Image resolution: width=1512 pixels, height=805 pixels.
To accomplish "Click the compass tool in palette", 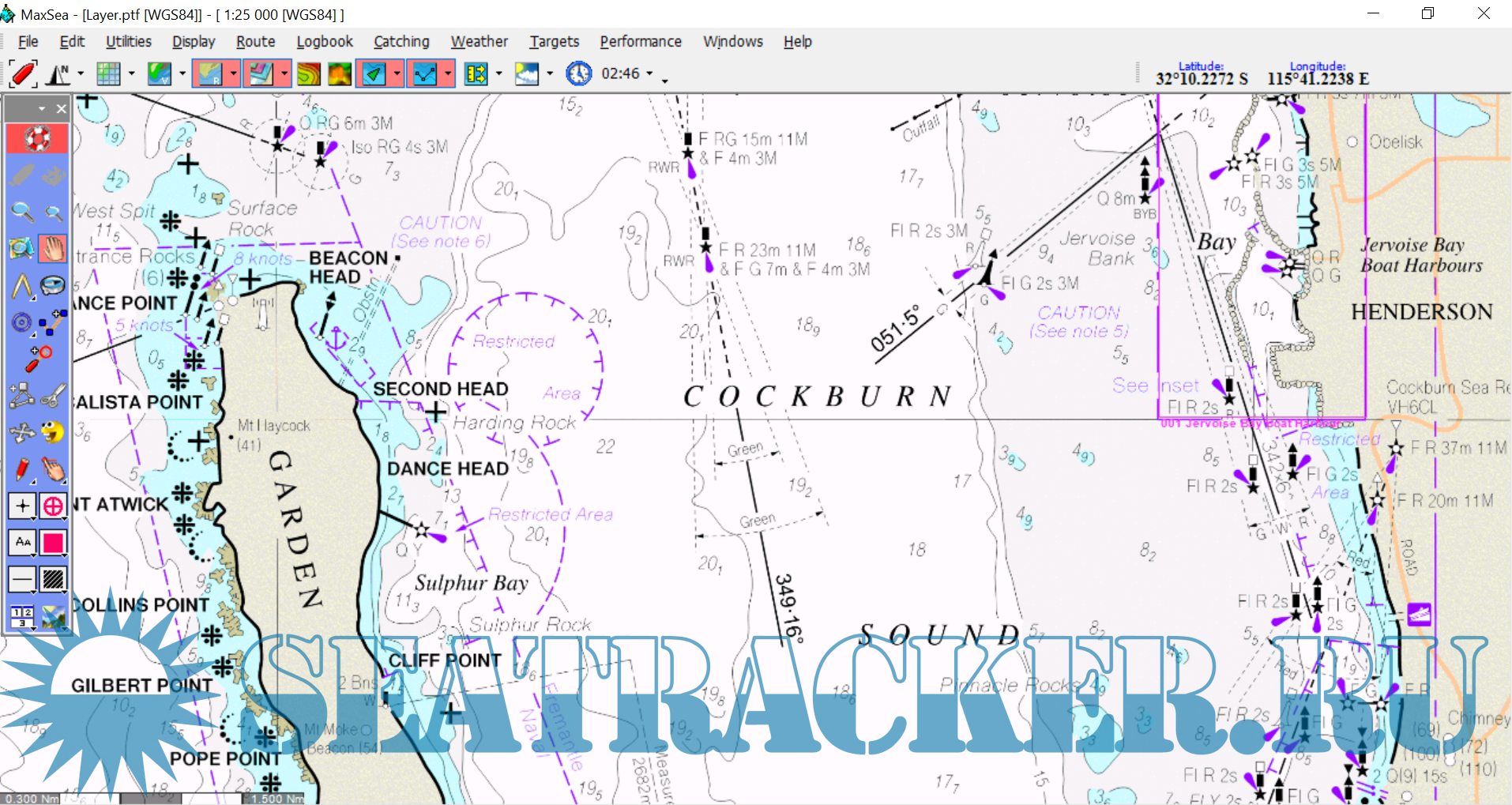I will point(53,285).
